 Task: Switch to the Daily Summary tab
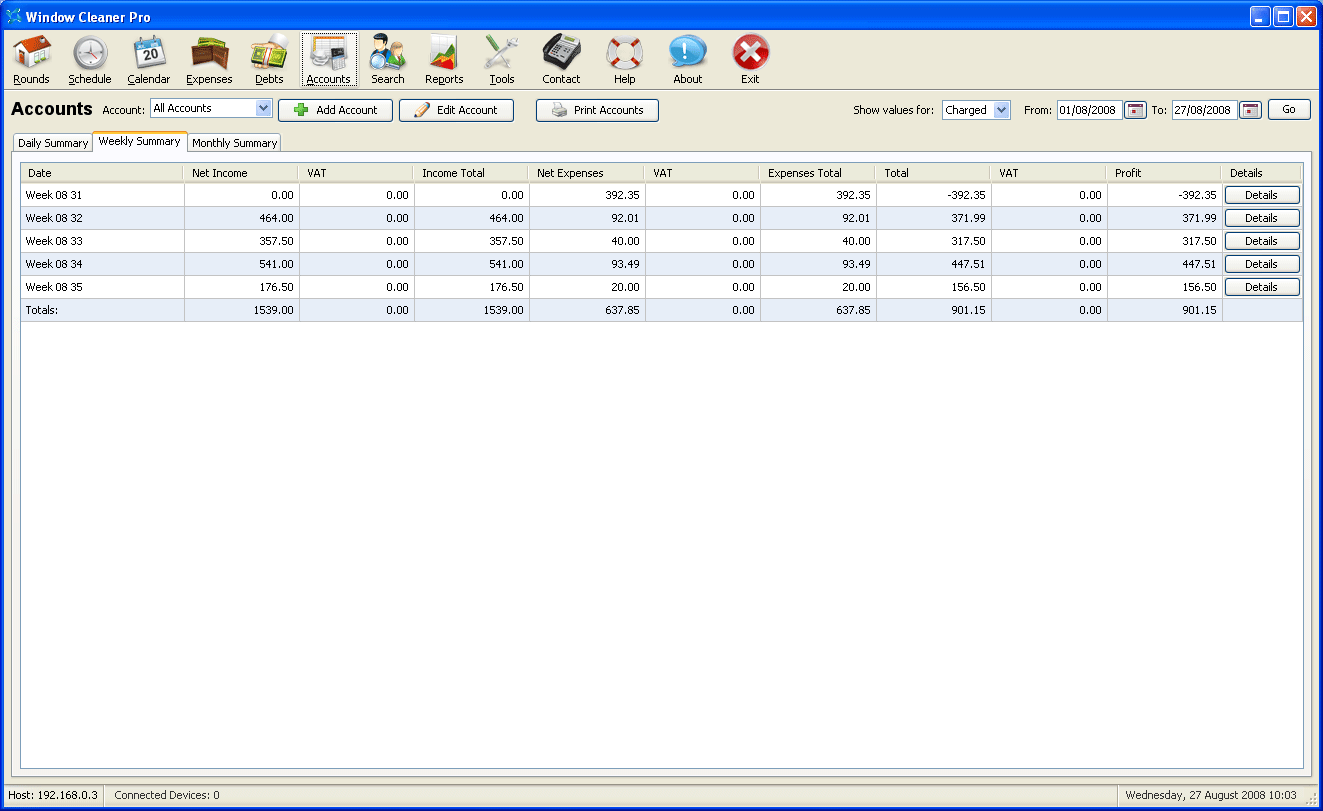click(53, 143)
